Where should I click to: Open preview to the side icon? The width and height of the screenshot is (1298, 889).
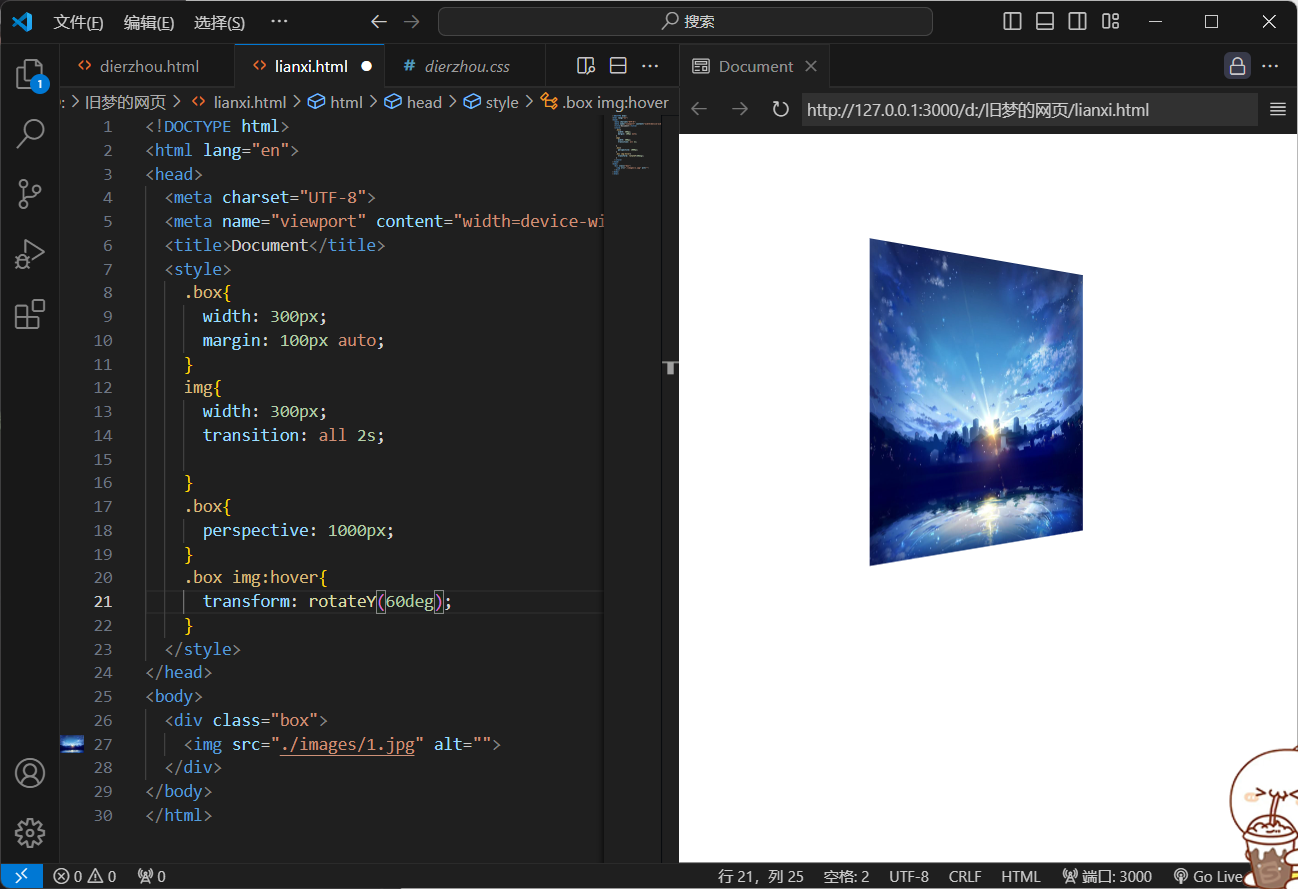(586, 66)
